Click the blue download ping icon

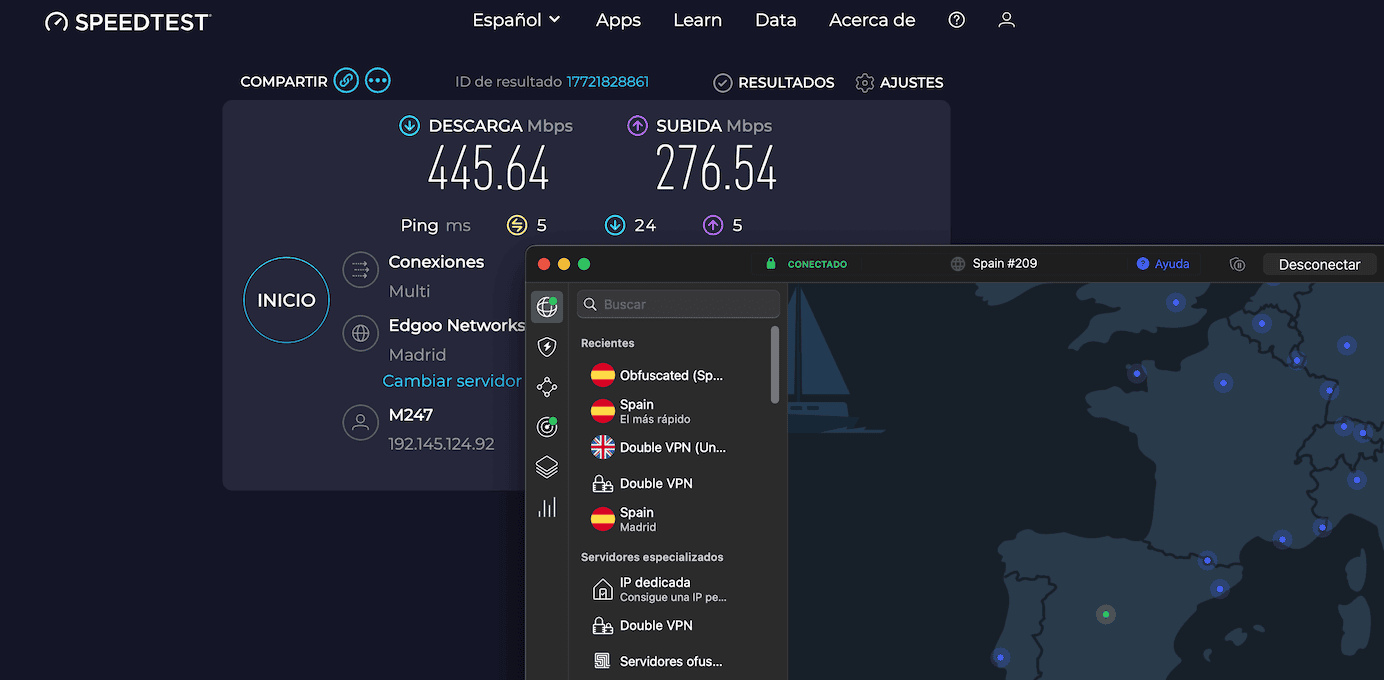(615, 225)
